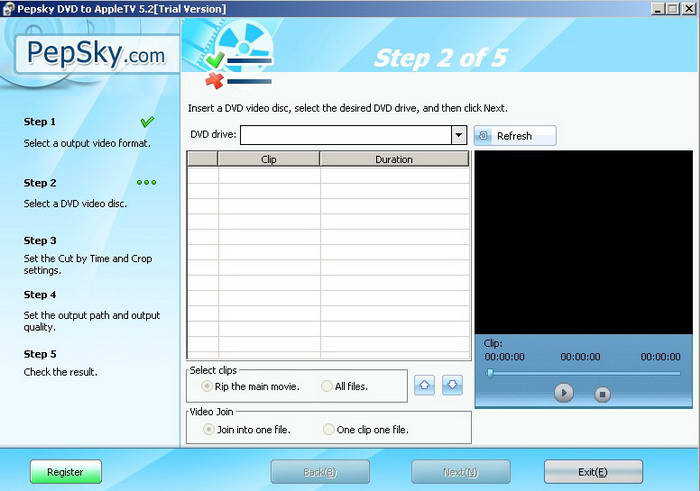Click the Step 5 label
Image resolution: width=700 pixels, height=491 pixels.
point(40,354)
